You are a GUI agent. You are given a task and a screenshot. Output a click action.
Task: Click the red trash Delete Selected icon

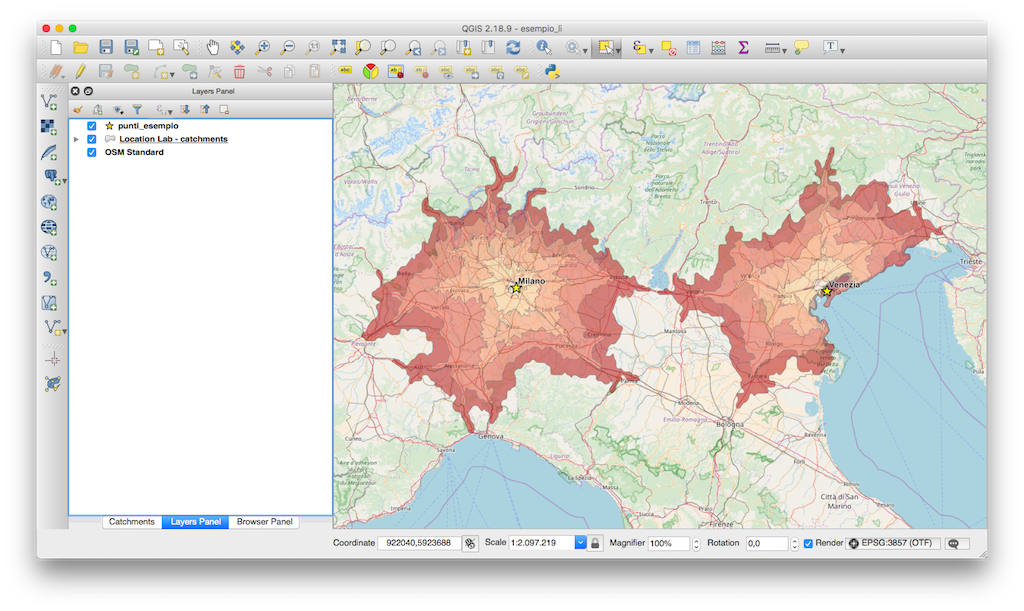(240, 72)
